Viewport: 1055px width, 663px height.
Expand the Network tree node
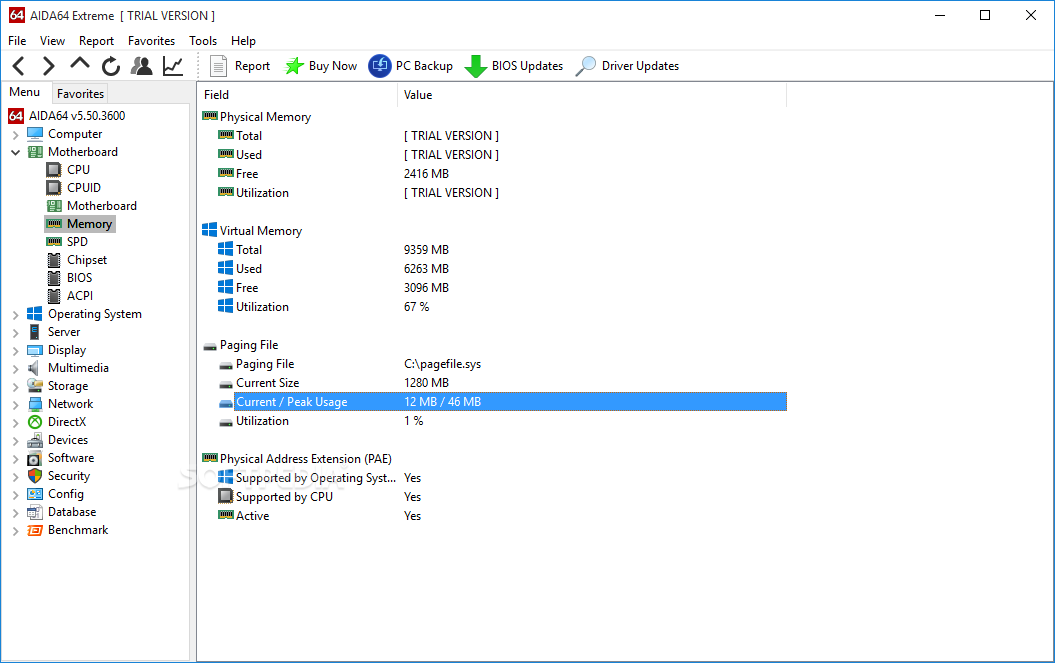pyautogui.click(x=15, y=405)
